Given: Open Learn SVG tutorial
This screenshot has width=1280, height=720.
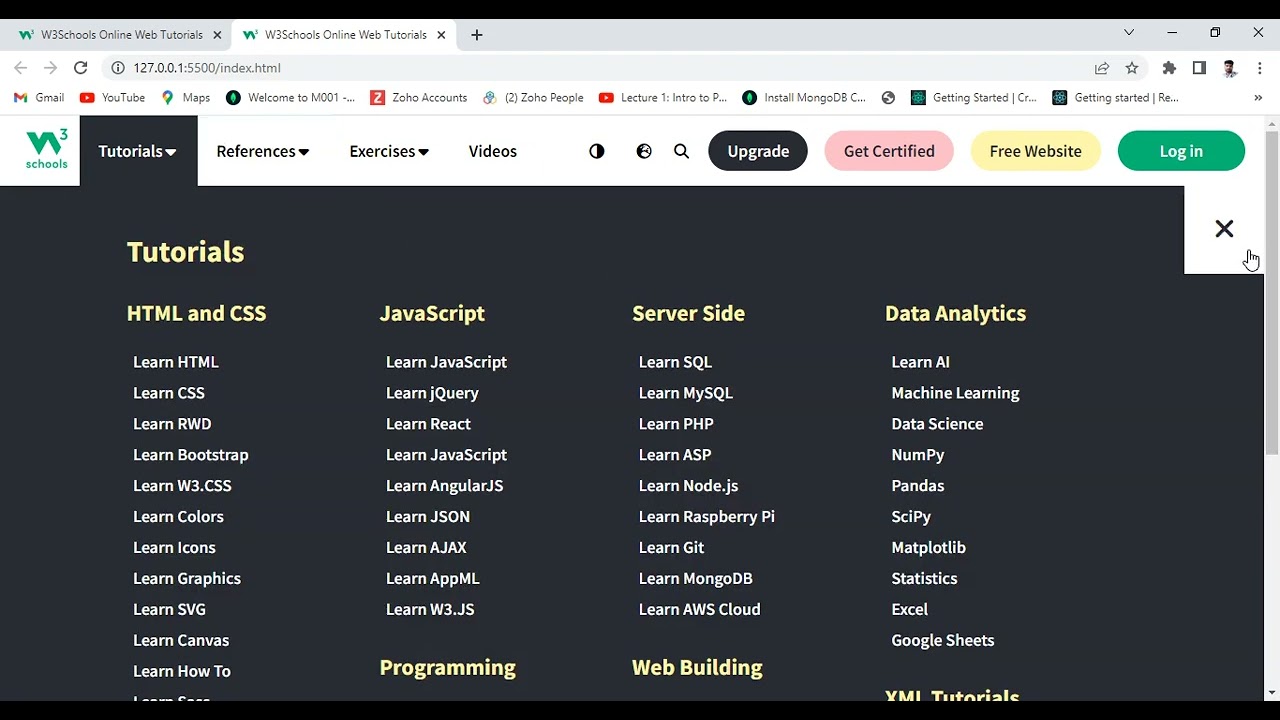Looking at the screenshot, I should [169, 610].
